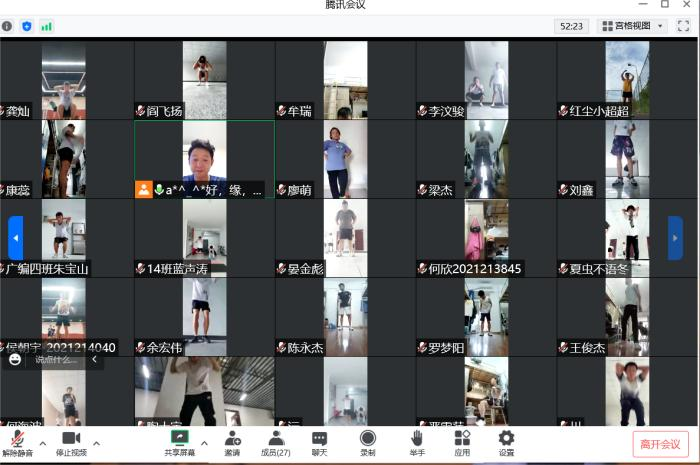
Task: Click the share screen (共享屏幕) icon
Action: pos(180,443)
